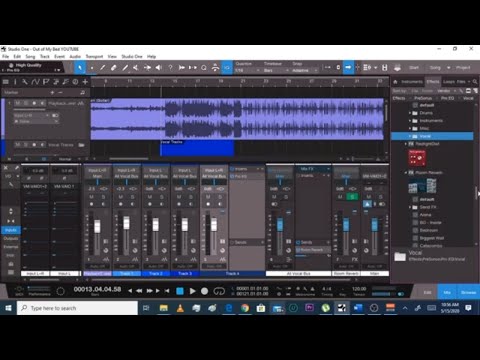Click the transport Play button

[192, 291]
